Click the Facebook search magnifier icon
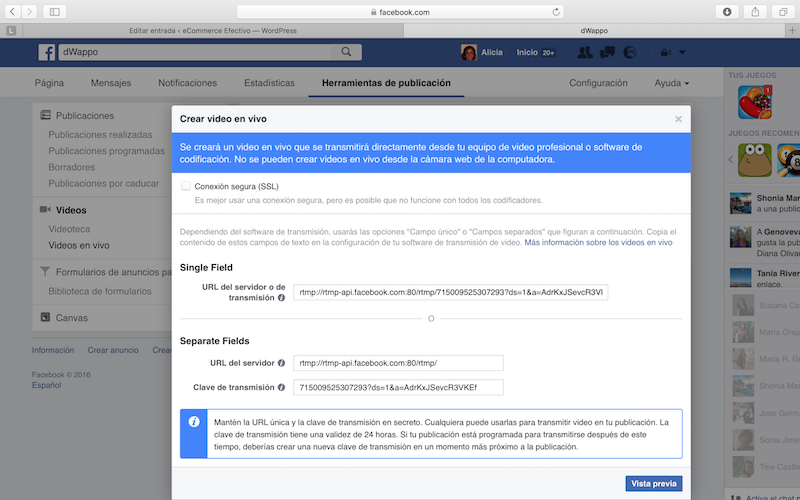This screenshot has width=800, height=500. (346, 52)
